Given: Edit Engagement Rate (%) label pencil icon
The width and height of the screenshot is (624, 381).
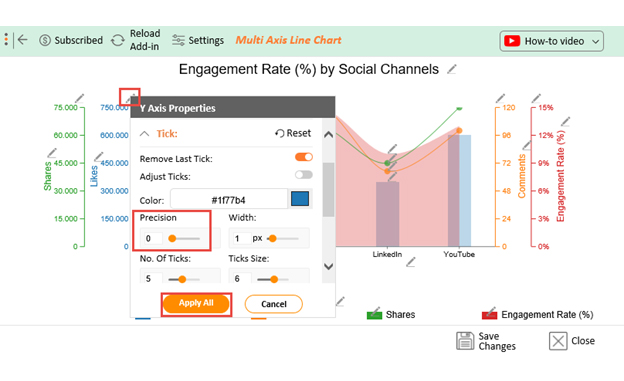Looking at the screenshot, I should click(566, 121).
